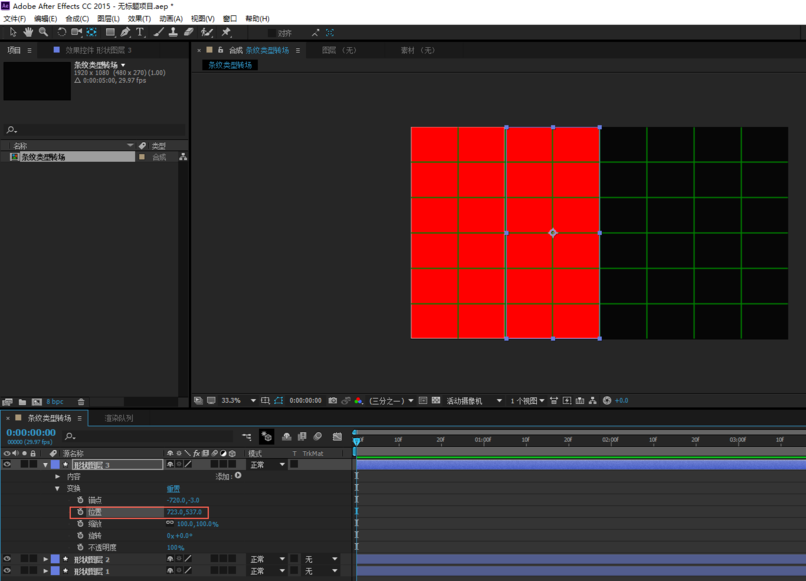This screenshot has height=581, width=806.
Task: Hide 形状图层 1 using eye icon
Action: point(7,571)
